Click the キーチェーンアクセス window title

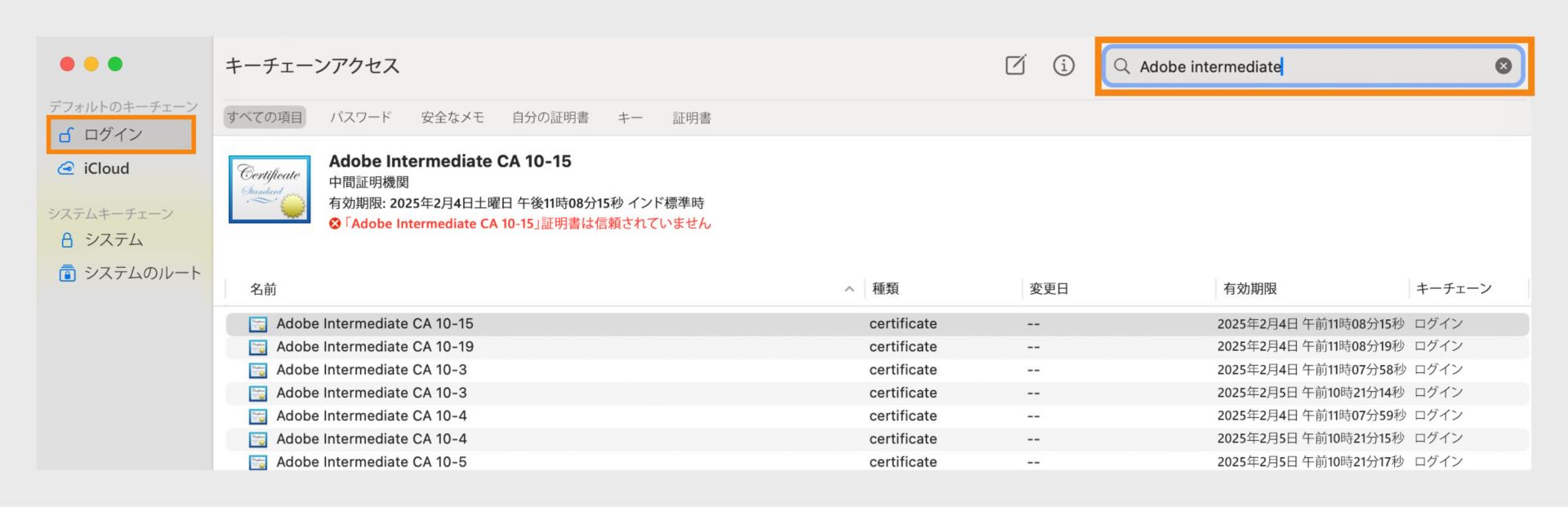pos(312,65)
